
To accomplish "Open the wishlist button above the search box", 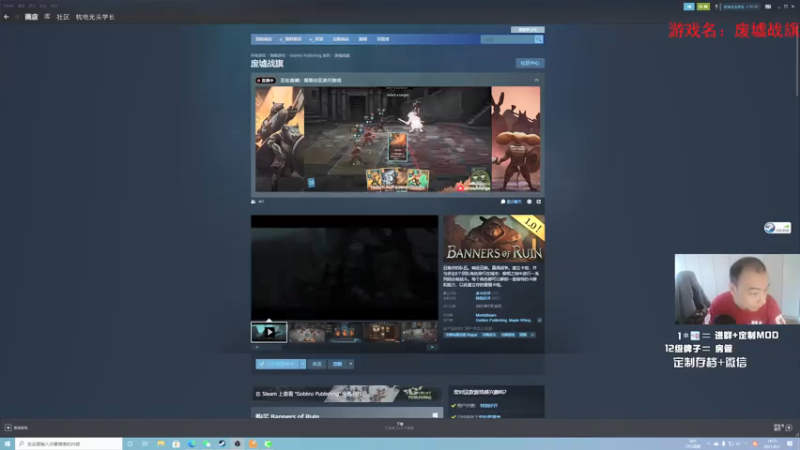I will click(x=528, y=30).
